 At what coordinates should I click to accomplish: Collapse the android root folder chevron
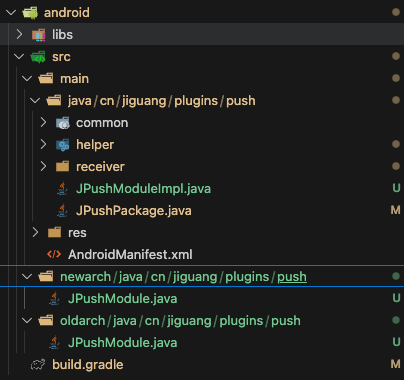(11, 13)
